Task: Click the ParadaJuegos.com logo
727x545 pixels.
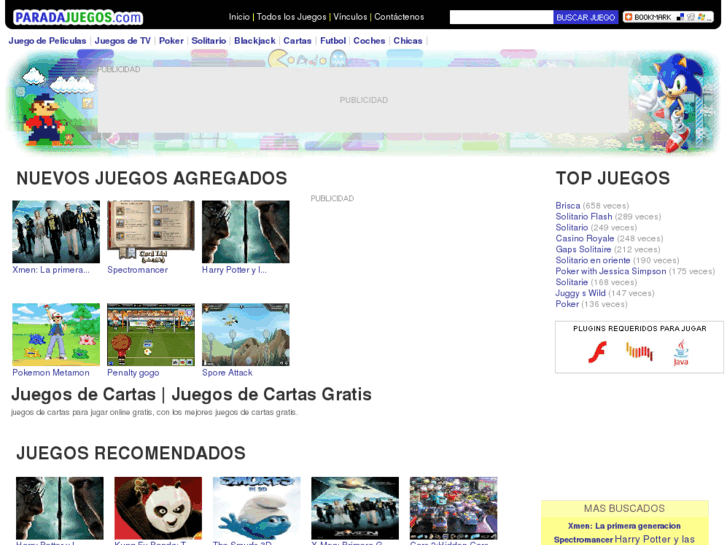Action: 78,18
